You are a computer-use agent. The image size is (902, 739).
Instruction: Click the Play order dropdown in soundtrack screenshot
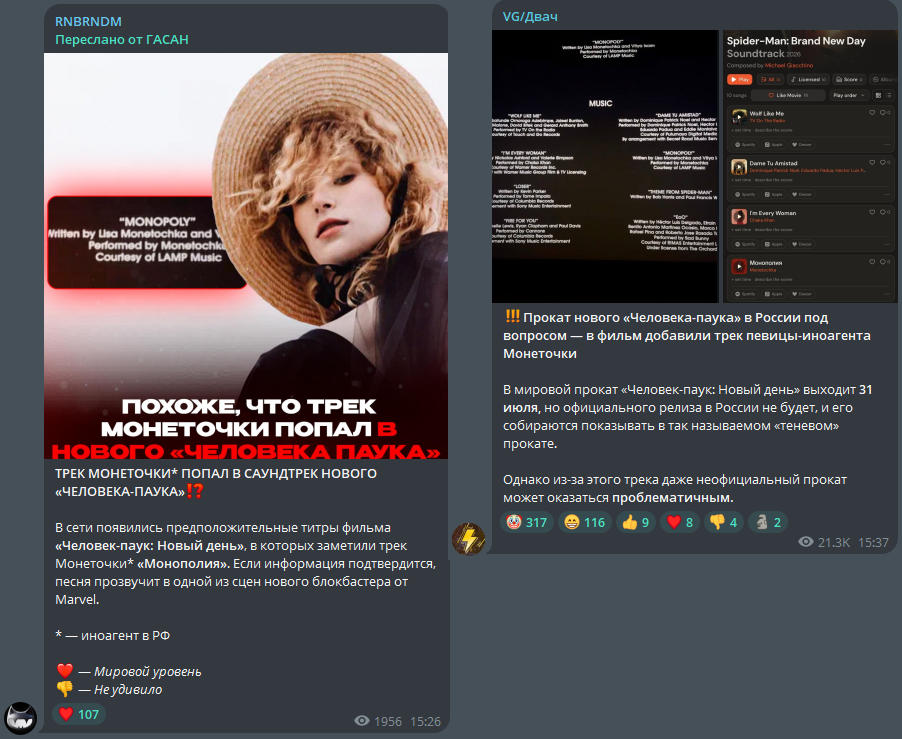point(849,95)
